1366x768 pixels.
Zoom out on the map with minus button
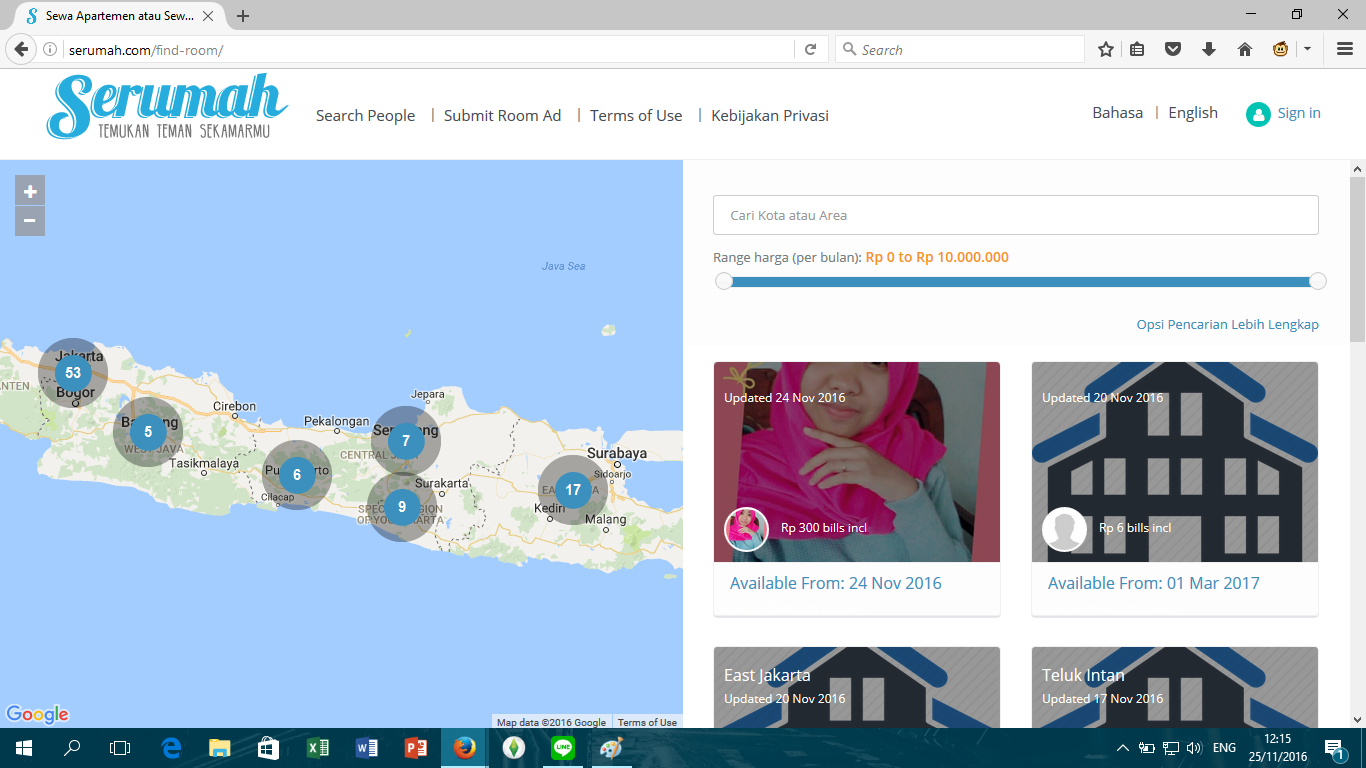(x=30, y=221)
